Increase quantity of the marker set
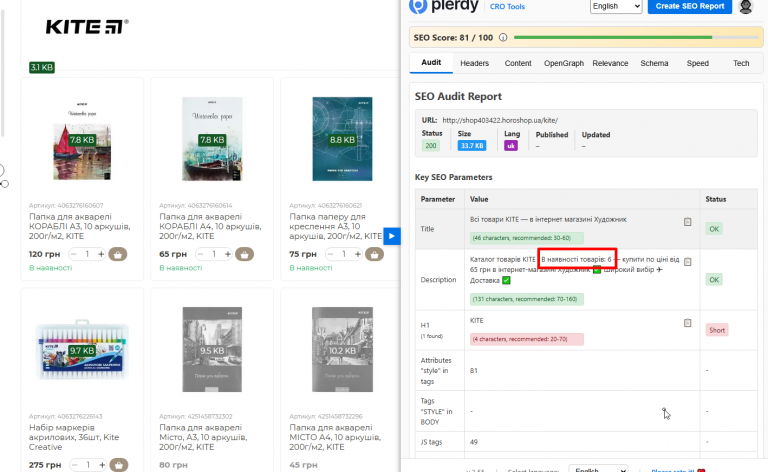The image size is (768, 472). 102,465
